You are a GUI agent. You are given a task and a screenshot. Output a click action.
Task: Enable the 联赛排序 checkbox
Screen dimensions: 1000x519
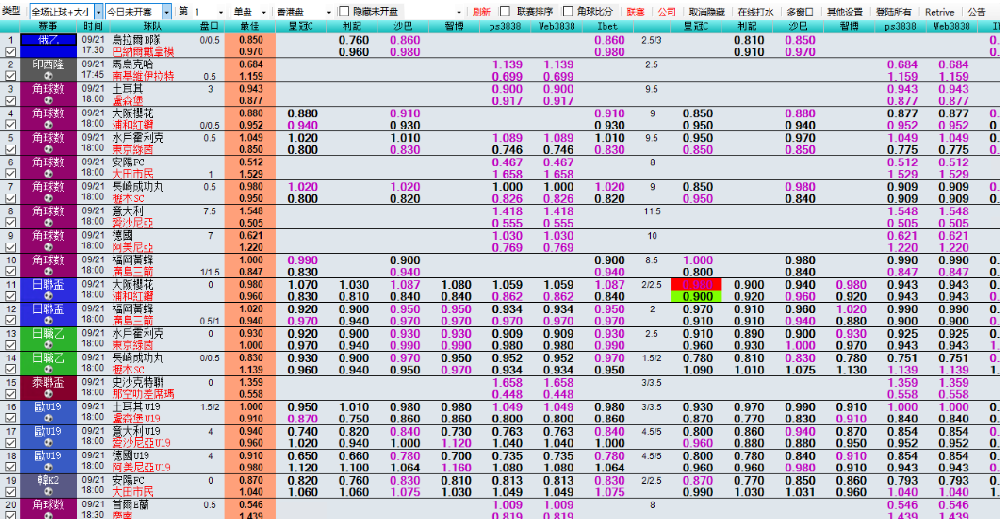504,11
